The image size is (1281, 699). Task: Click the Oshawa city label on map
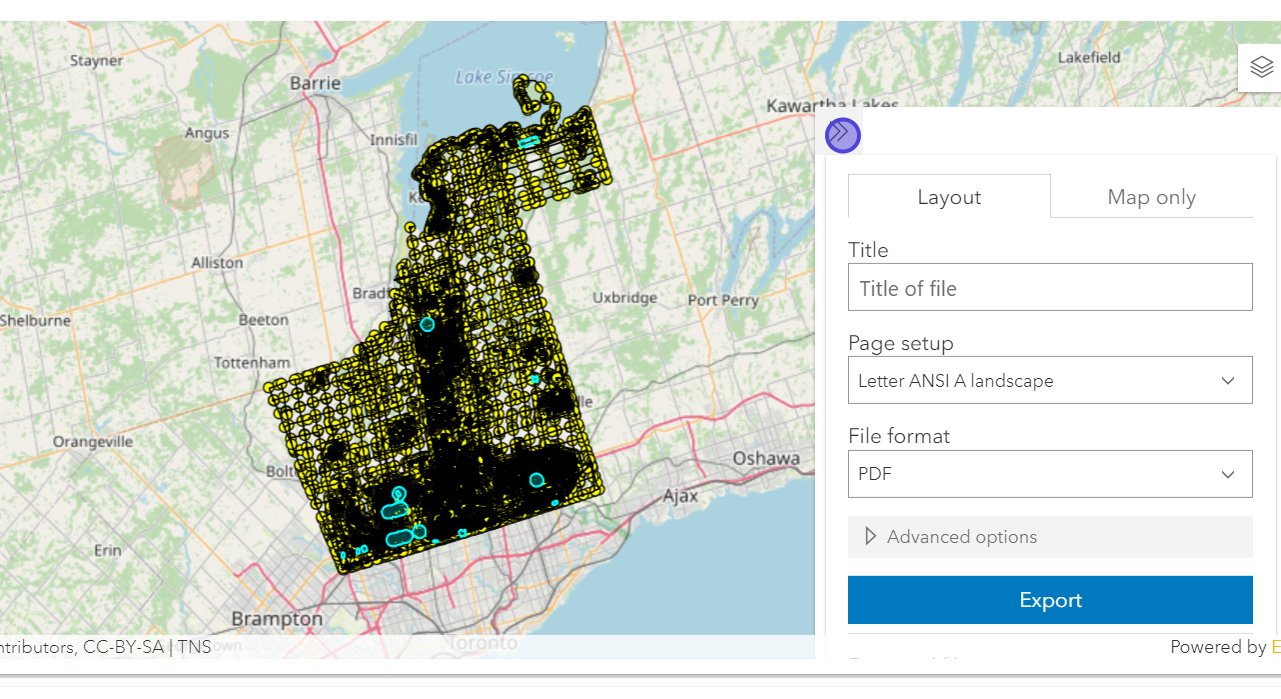[x=766, y=458]
